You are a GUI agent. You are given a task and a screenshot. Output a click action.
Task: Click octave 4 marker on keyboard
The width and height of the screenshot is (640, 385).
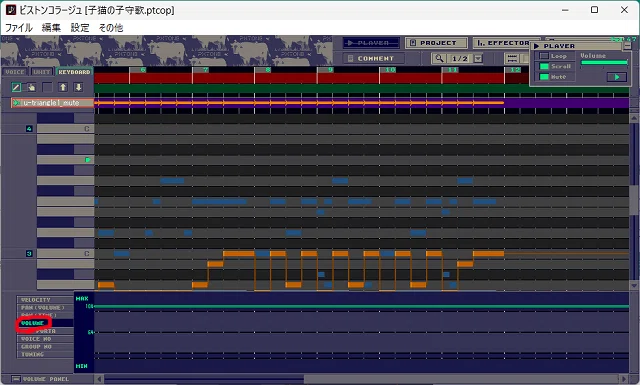point(29,129)
